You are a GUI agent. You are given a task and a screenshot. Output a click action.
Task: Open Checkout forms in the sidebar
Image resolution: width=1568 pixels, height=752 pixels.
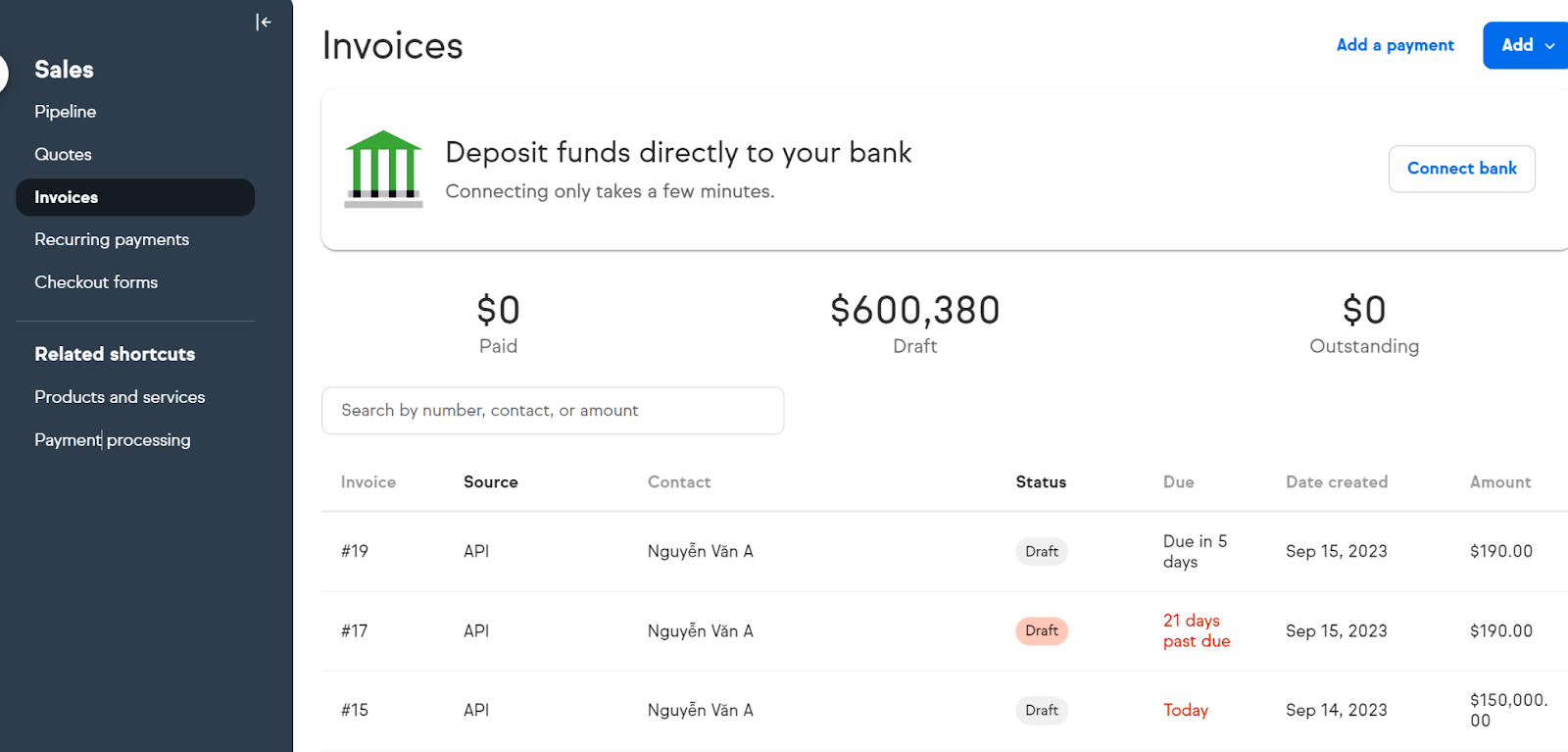[x=96, y=282]
